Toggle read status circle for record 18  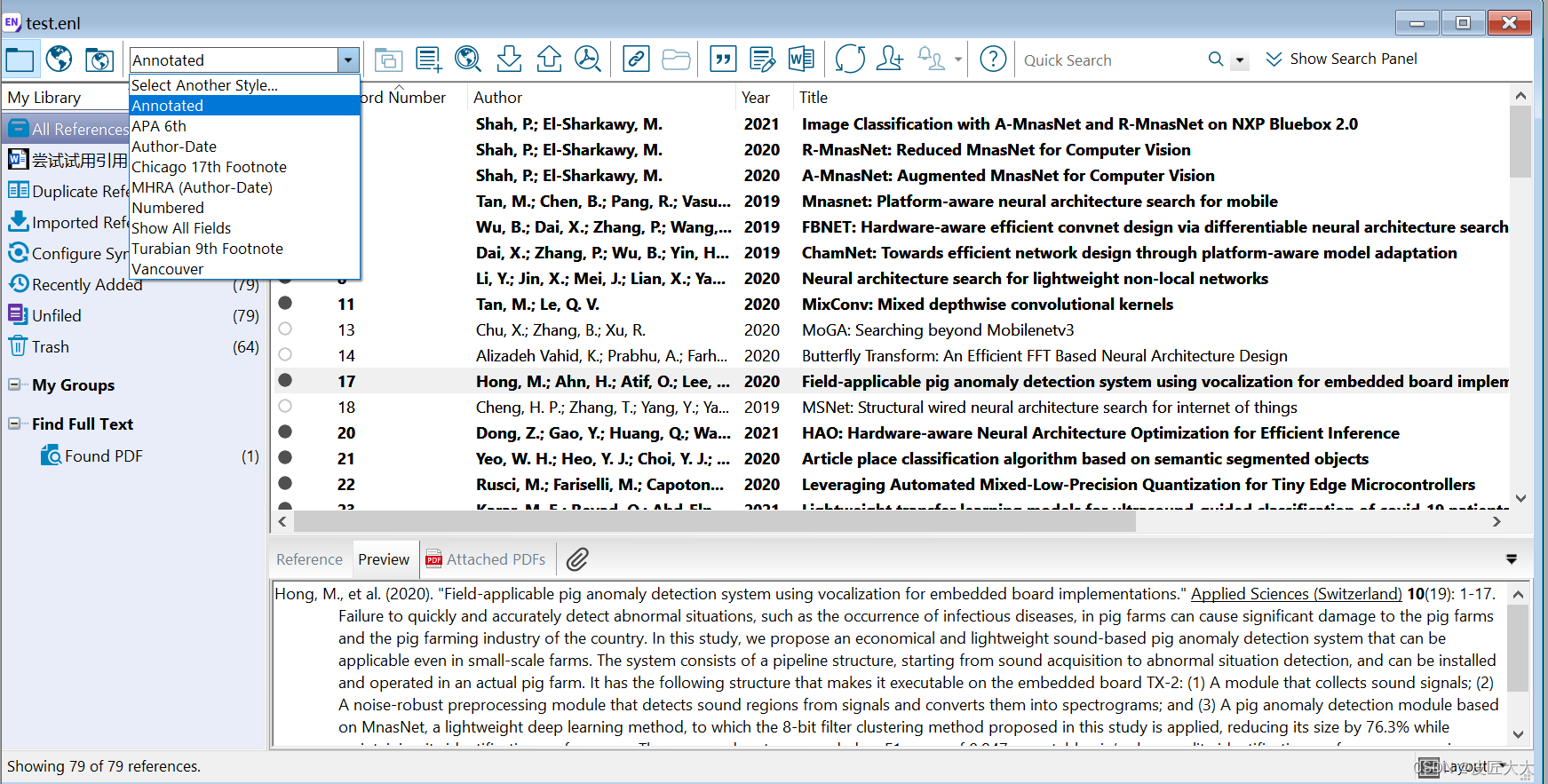[285, 407]
